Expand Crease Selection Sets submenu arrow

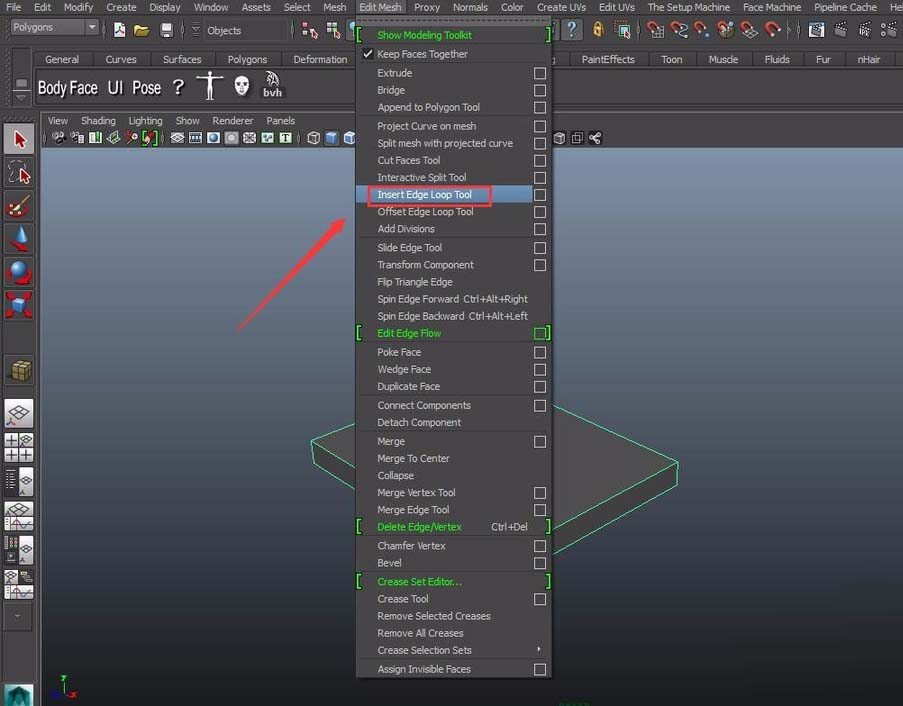click(x=538, y=650)
